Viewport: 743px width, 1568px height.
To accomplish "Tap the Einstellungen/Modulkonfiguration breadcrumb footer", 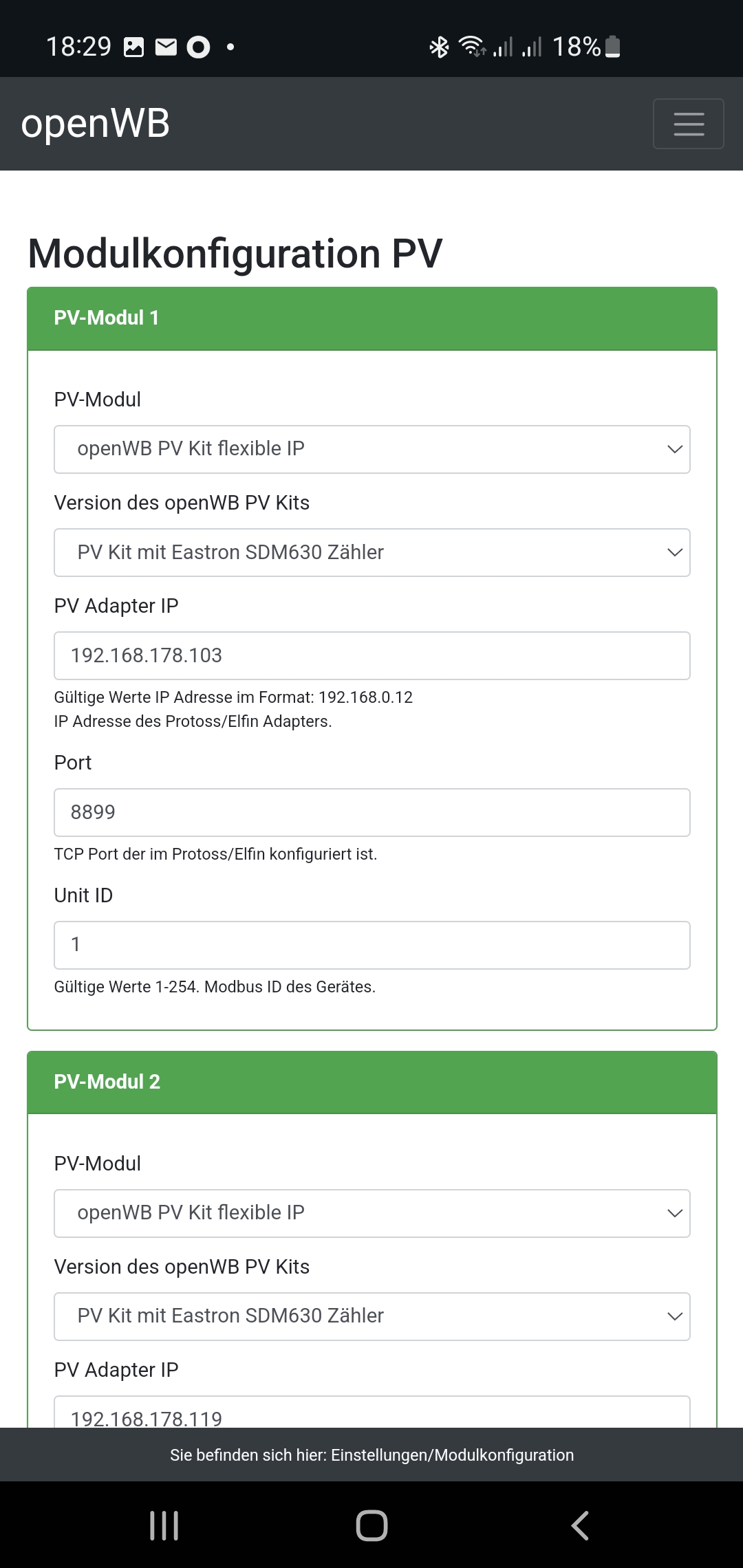I will click(371, 1455).
